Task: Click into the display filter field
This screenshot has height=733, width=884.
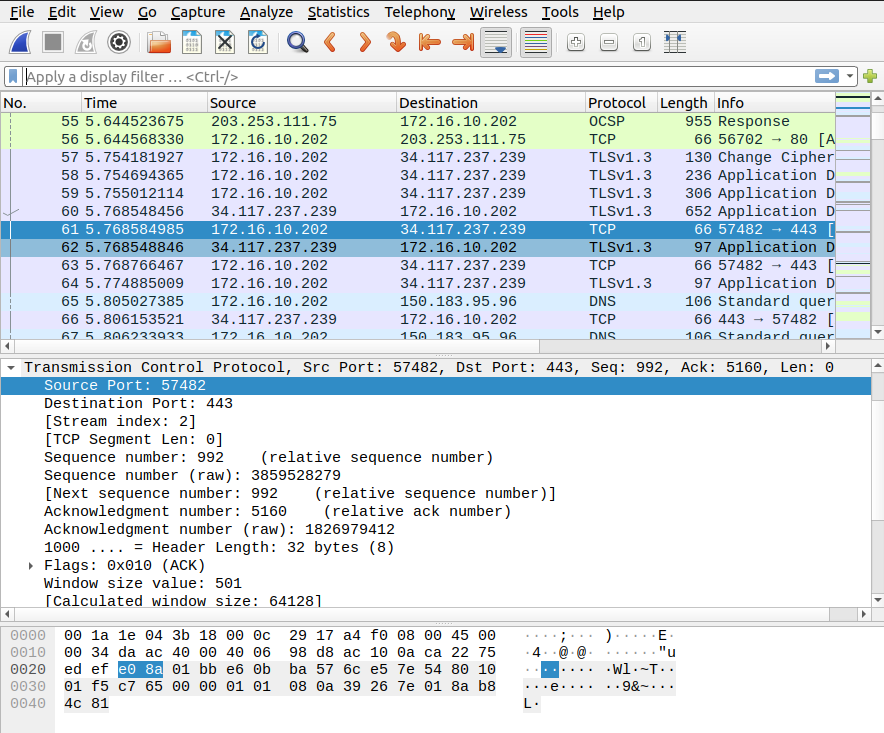Action: point(417,76)
